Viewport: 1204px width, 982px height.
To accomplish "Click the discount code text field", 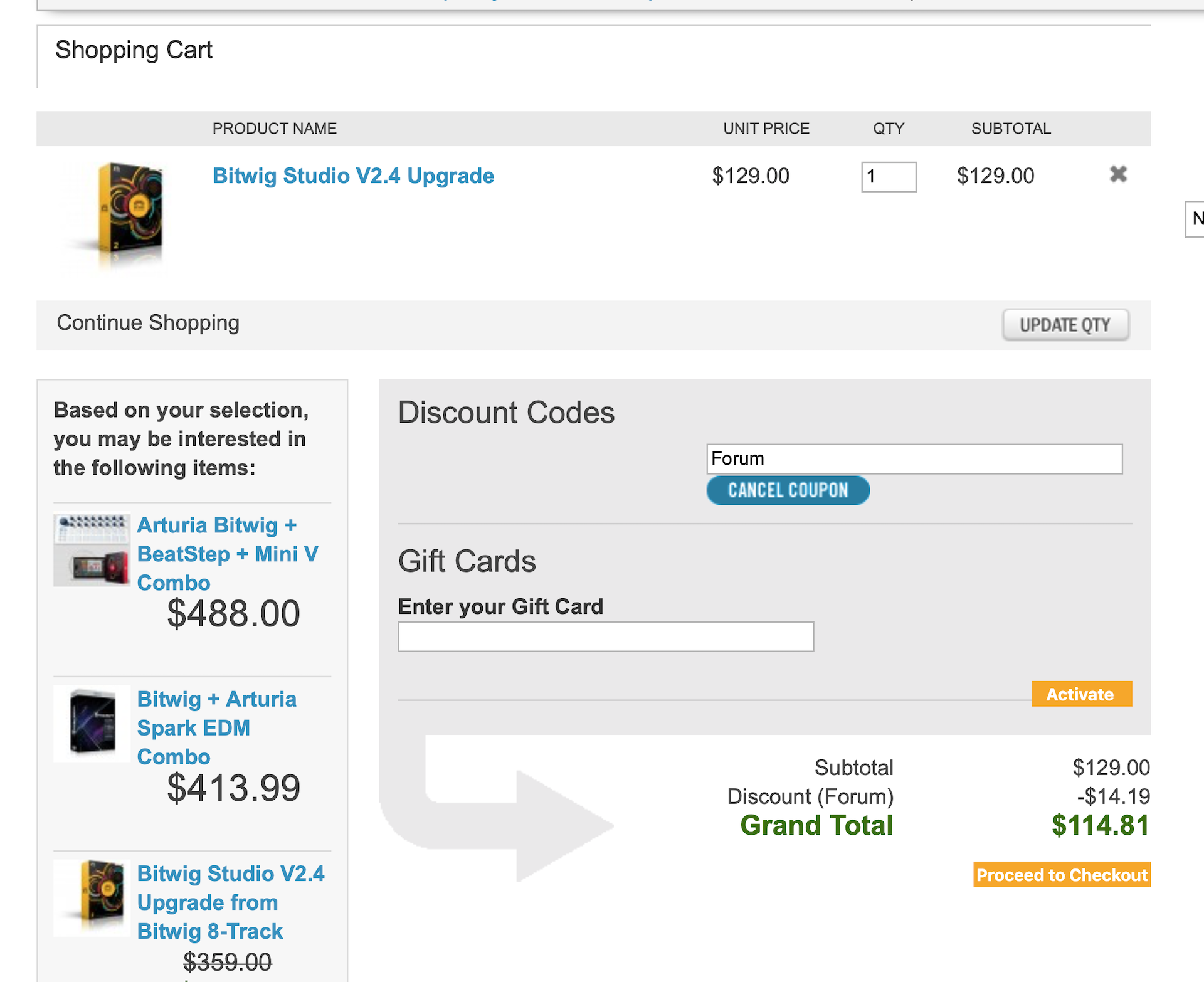I will click(914, 459).
